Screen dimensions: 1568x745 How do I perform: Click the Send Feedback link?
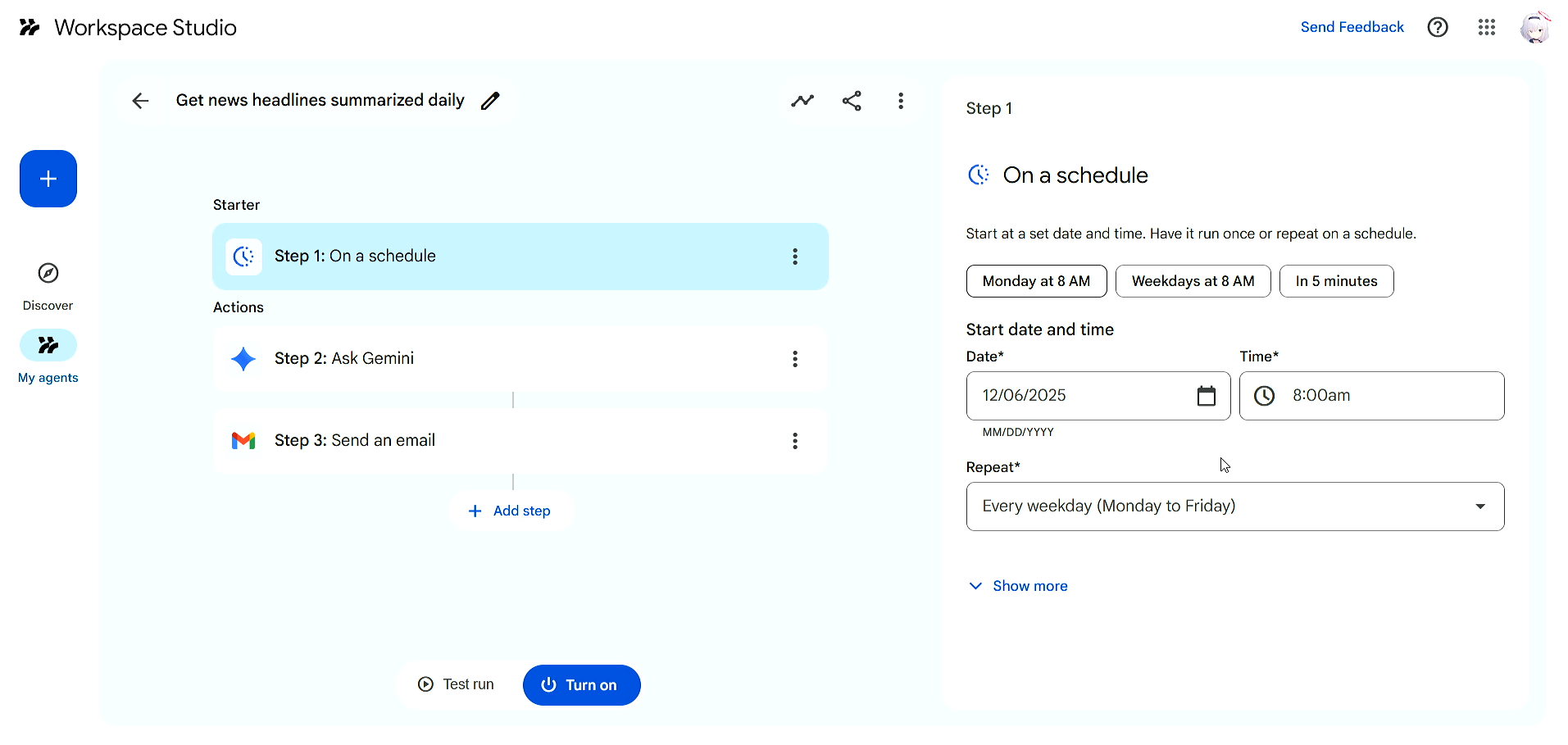[1352, 27]
